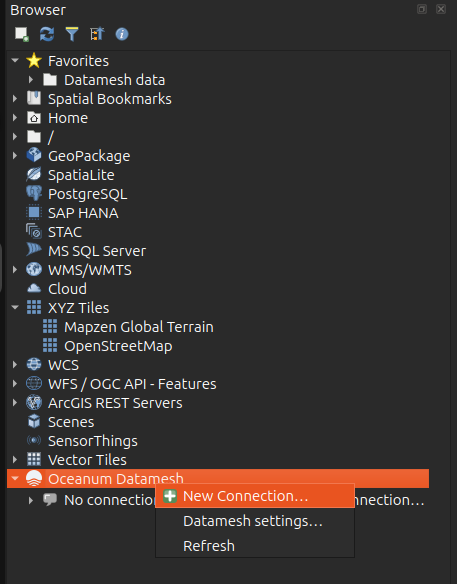Open the Filter Browser funnel icon
Image resolution: width=457 pixels, height=584 pixels.
(x=72, y=34)
